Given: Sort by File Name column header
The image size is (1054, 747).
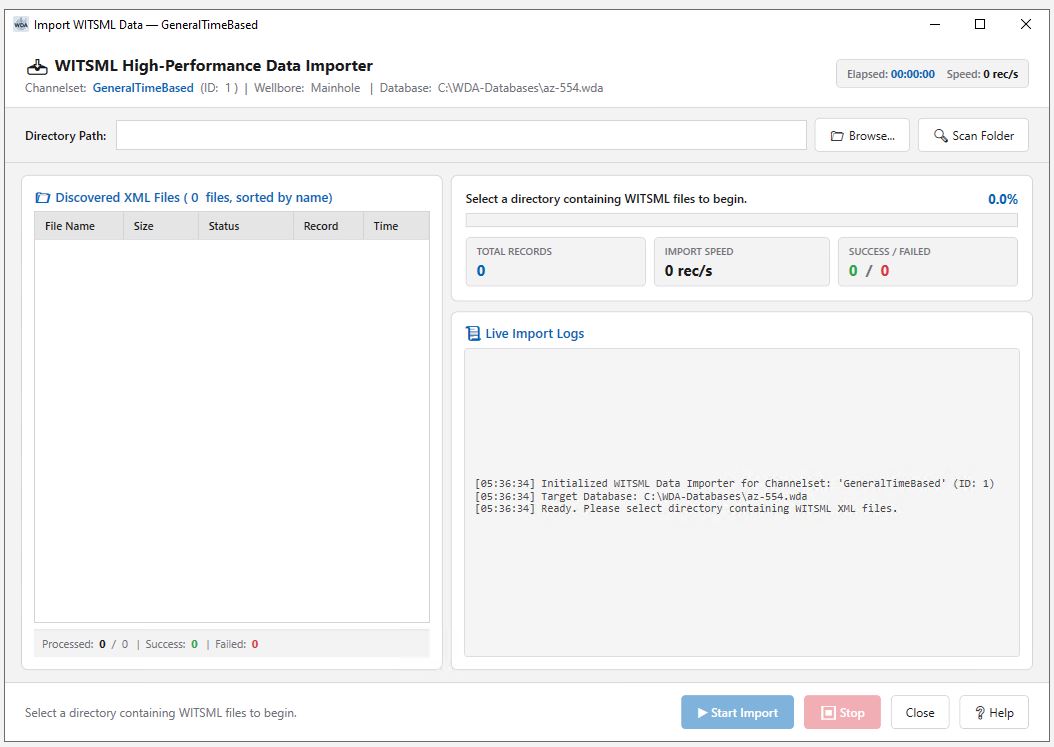Looking at the screenshot, I should [x=79, y=226].
